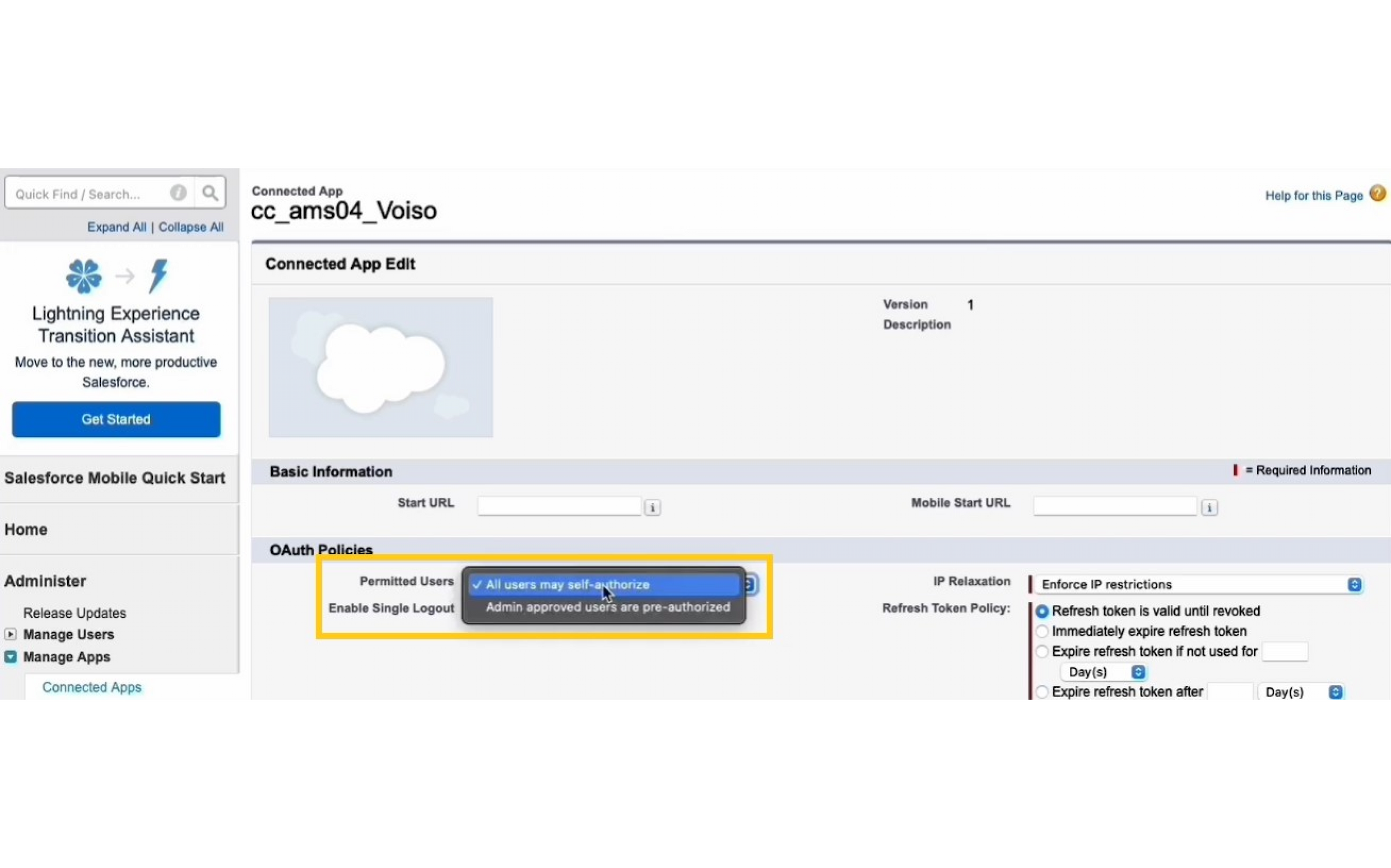
Task: Open the Day(s) dropdown beside Expire refresh token after
Action: (1301, 692)
